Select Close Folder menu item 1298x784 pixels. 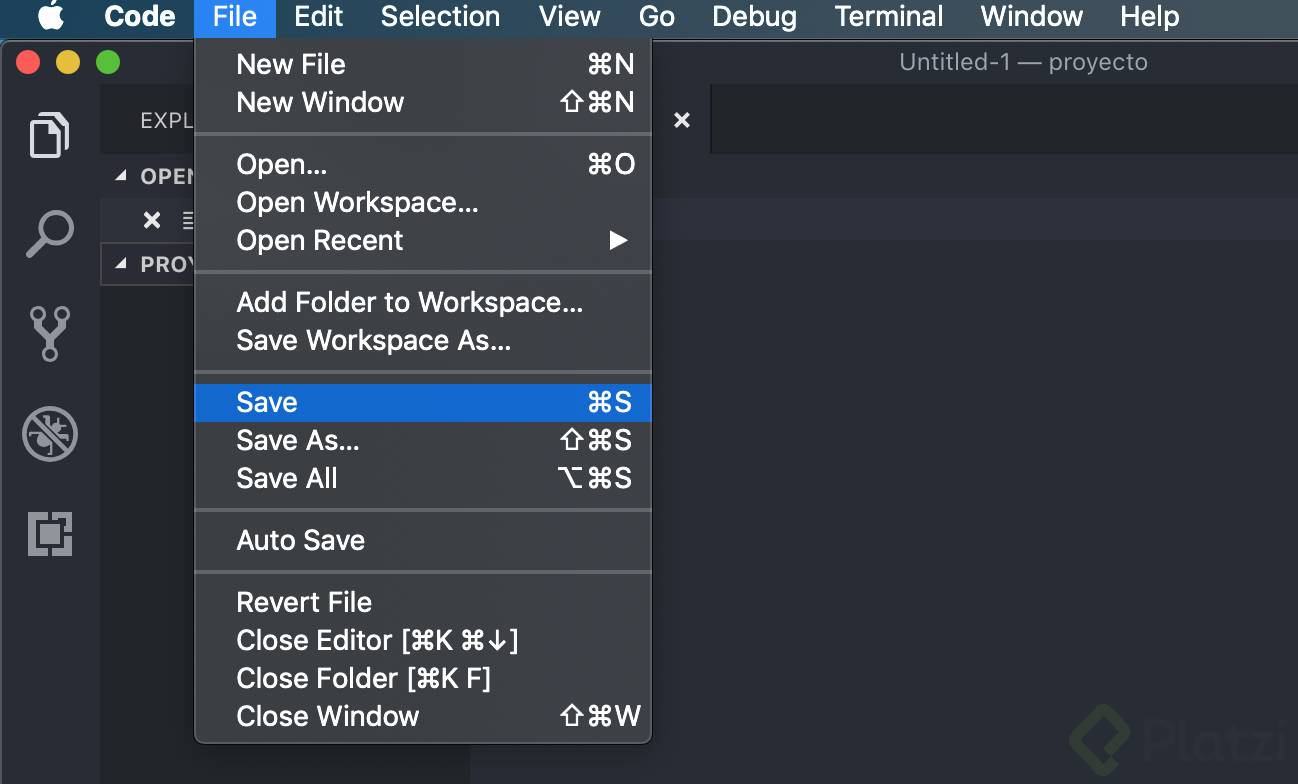point(423,678)
